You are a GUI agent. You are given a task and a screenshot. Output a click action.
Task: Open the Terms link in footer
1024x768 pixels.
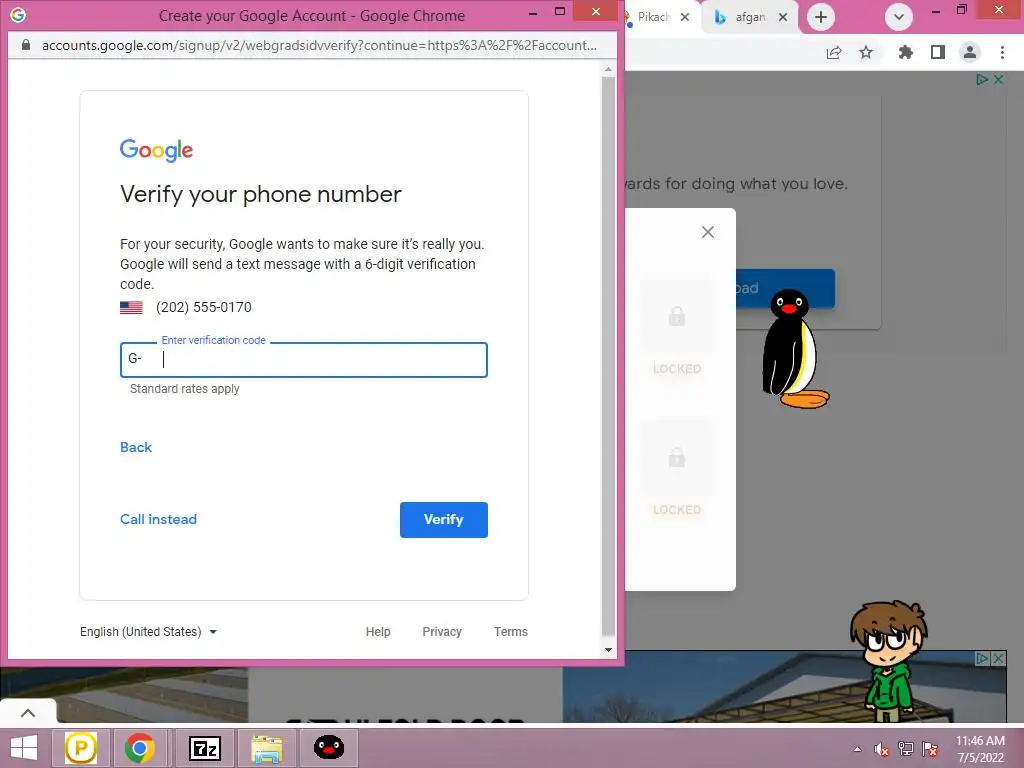pos(511,632)
